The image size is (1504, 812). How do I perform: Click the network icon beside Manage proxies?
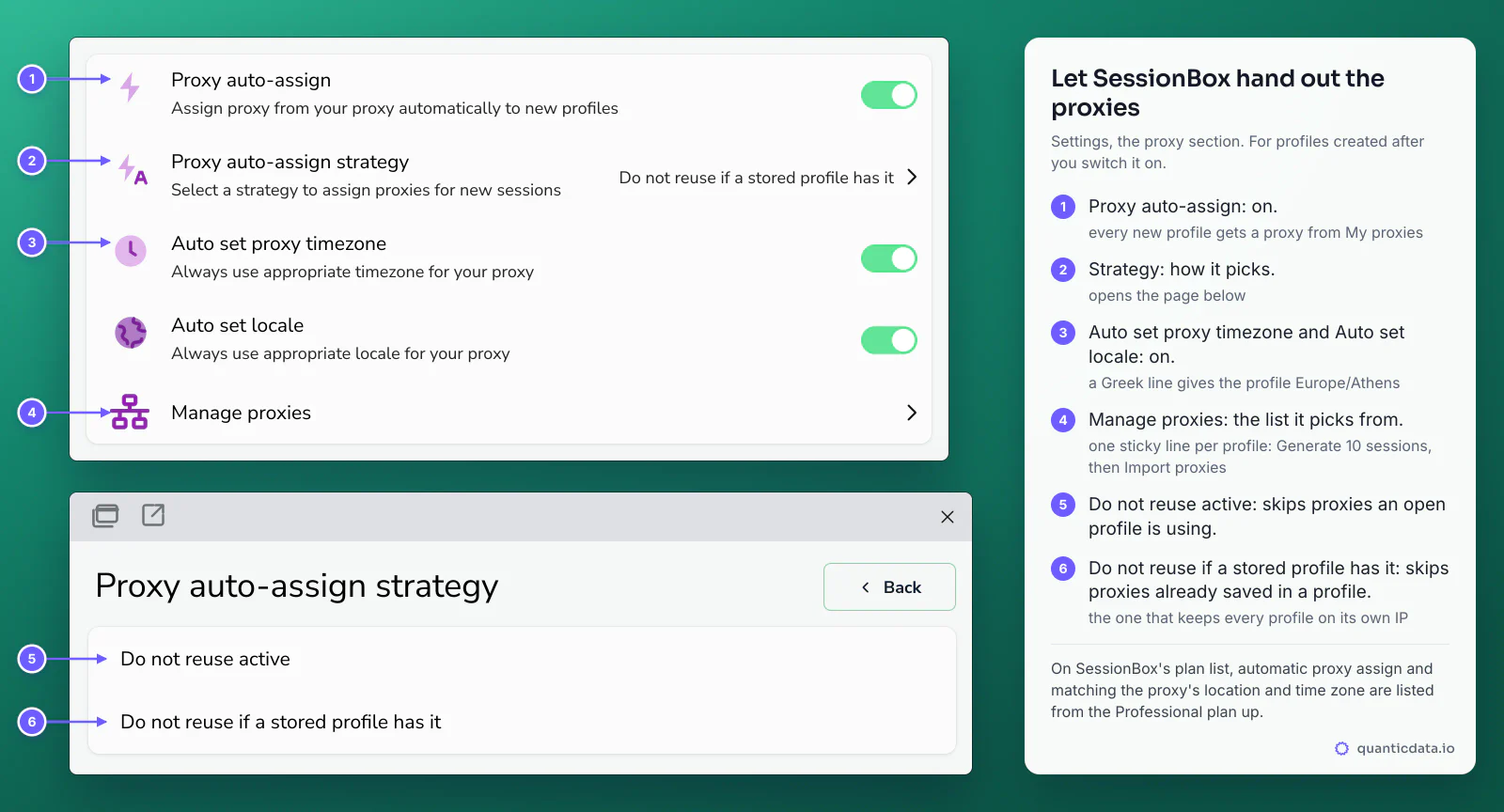(x=130, y=413)
